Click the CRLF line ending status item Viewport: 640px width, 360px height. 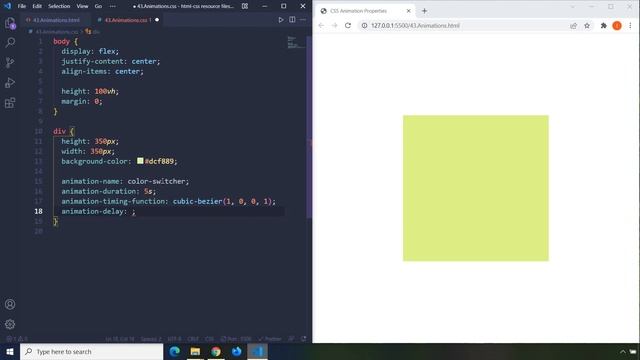click(x=193, y=339)
